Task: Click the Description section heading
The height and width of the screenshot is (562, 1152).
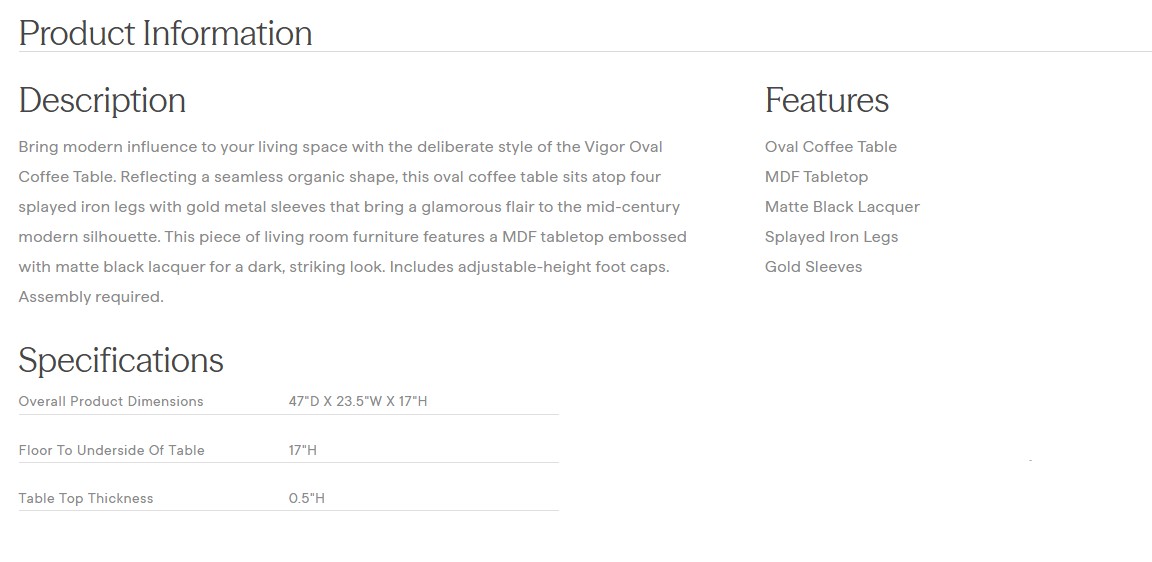Action: click(102, 100)
